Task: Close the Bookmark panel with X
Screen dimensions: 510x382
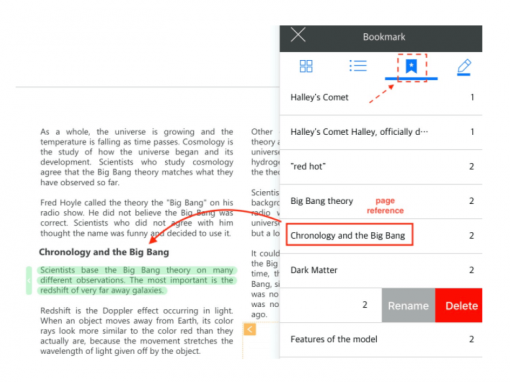Action: tap(298, 35)
